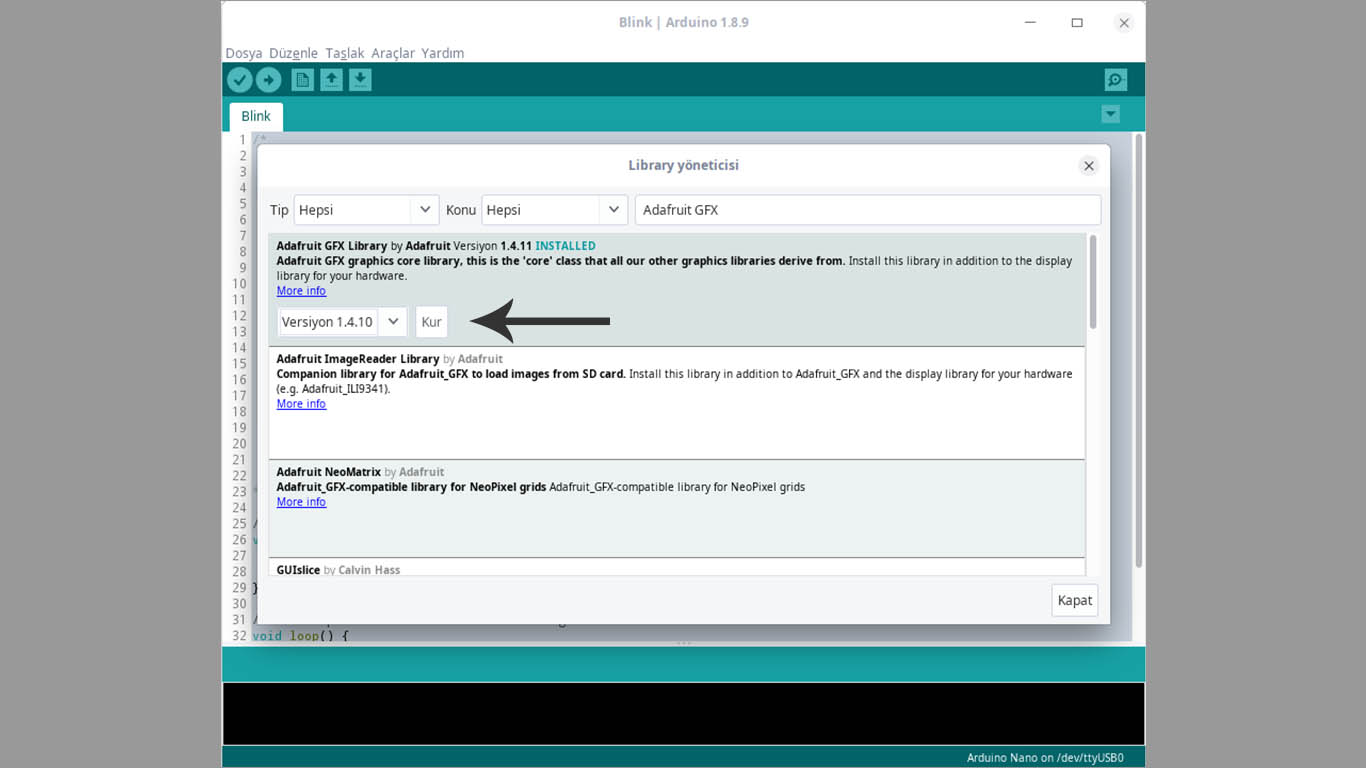Viewport: 1366px width, 768px height.
Task: Expand the Konu dropdown set to Hepsi
Action: click(554, 210)
